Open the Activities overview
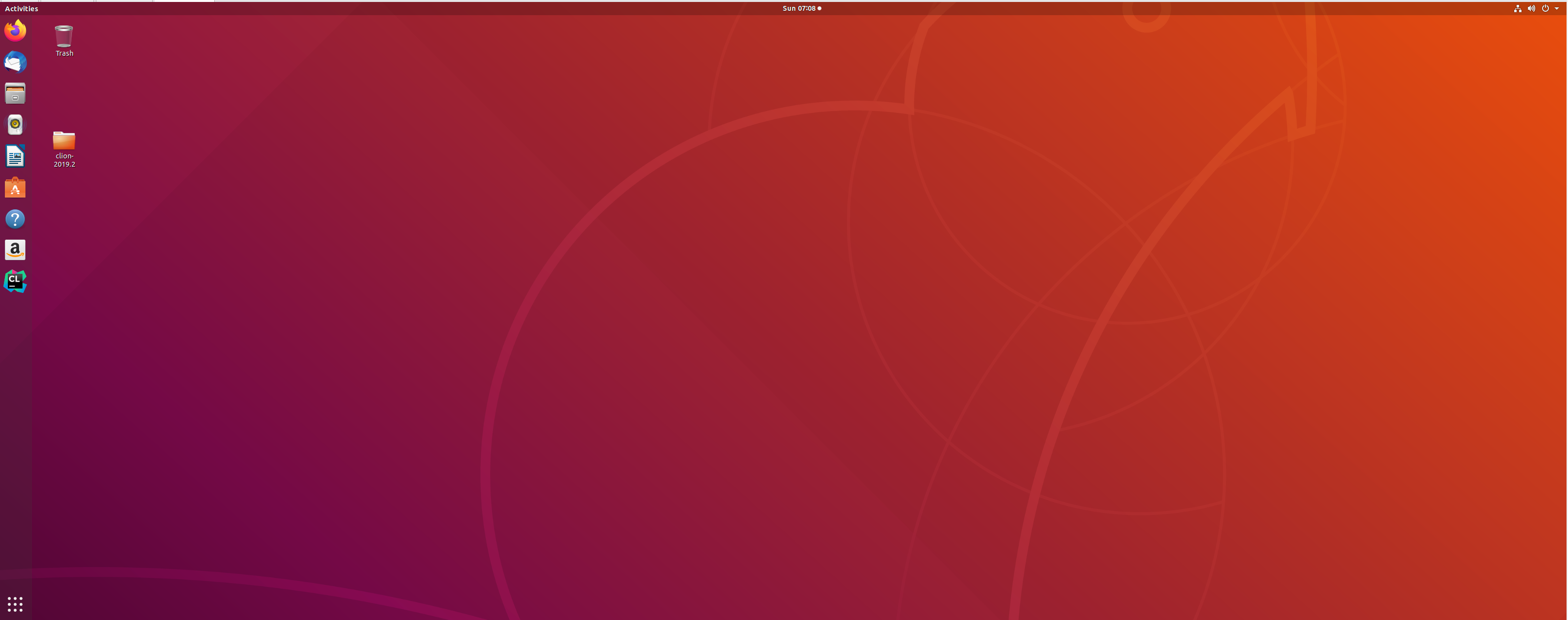1568x620 pixels. [21, 8]
